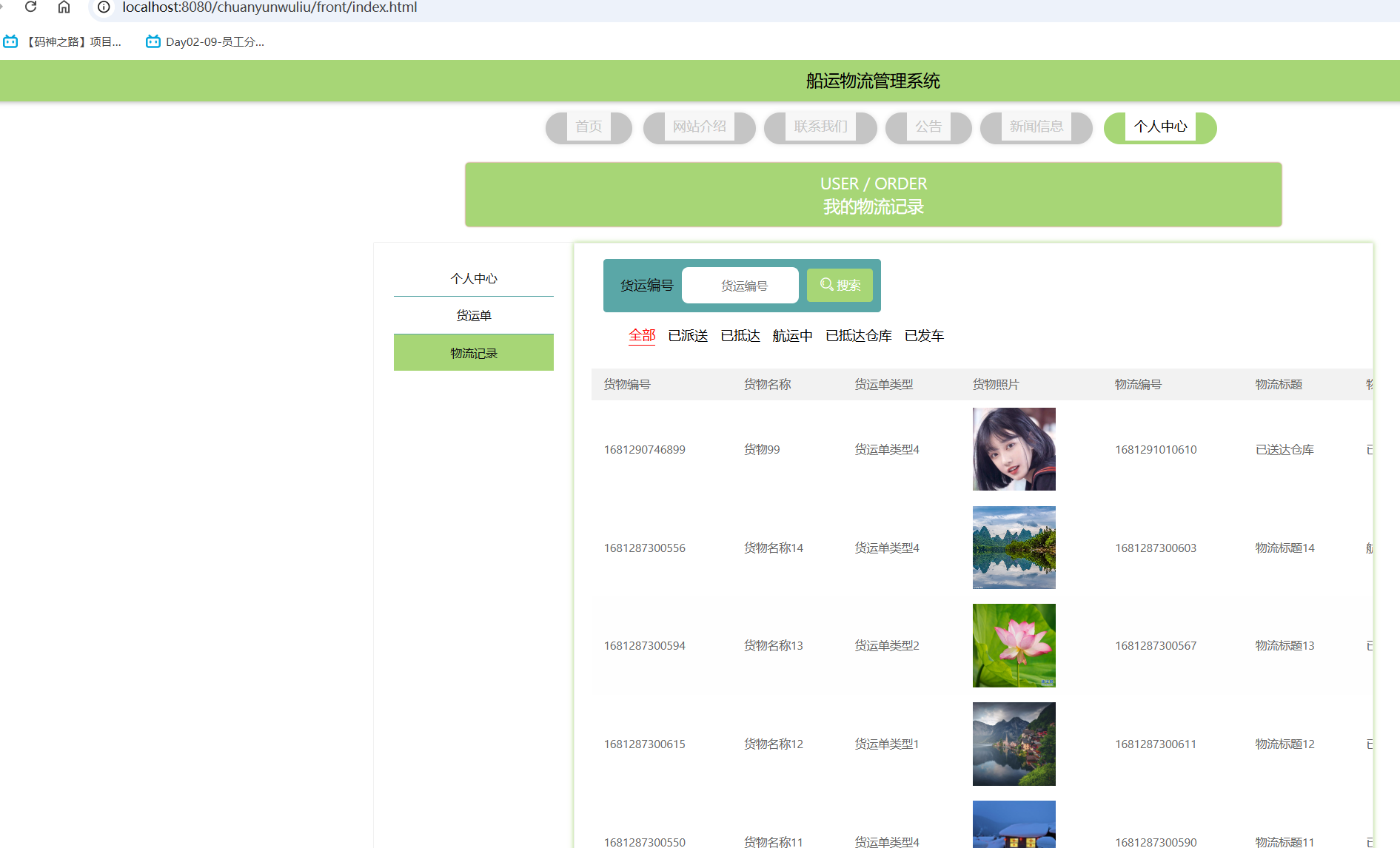Click the 货物名称 column header
The image size is (1400, 848).
coord(768,385)
